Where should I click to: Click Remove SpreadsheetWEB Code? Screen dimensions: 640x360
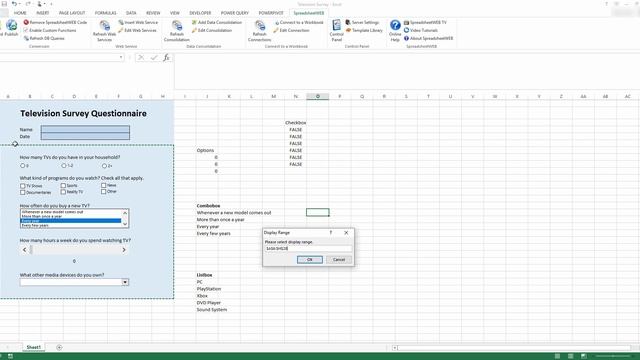55,22
